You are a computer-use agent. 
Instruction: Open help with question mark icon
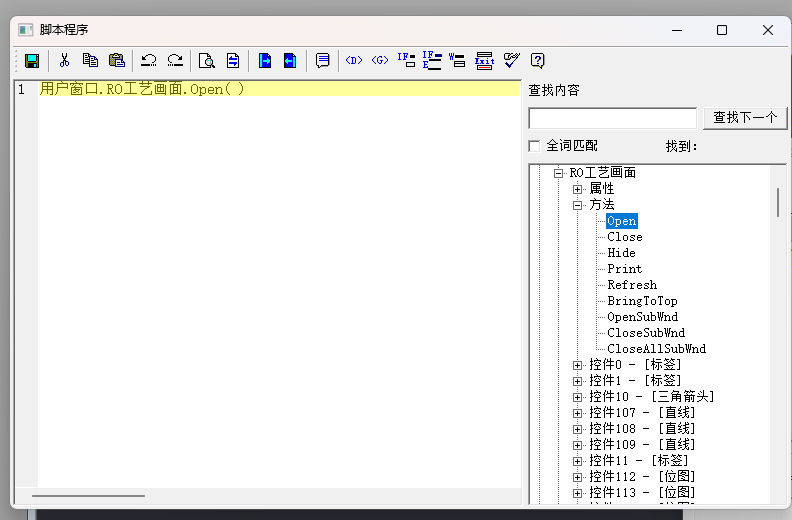coord(537,60)
